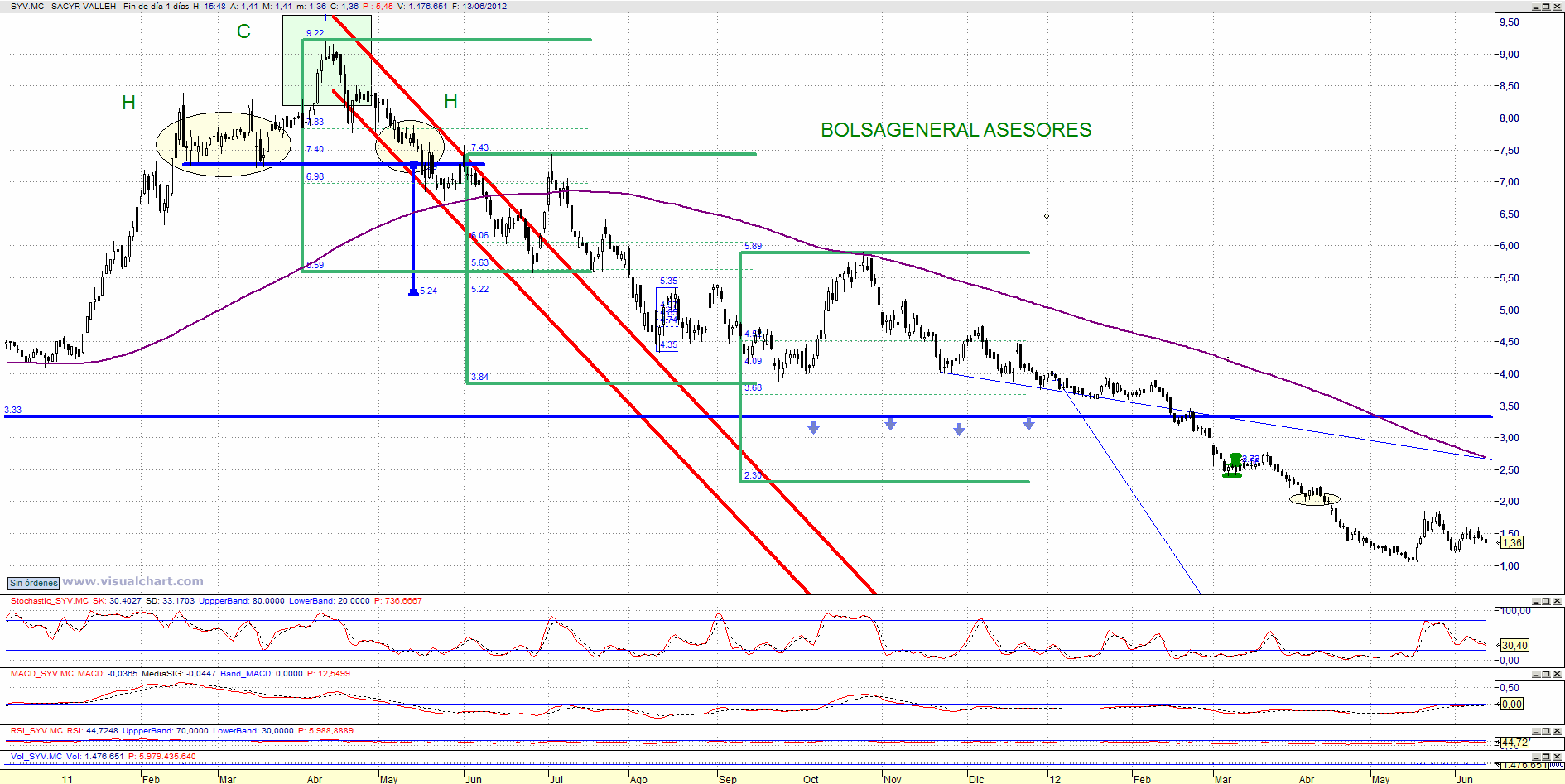Screen dimensions: 1565x784
Task: Open the www.visualchart.com link
Action: point(133,581)
